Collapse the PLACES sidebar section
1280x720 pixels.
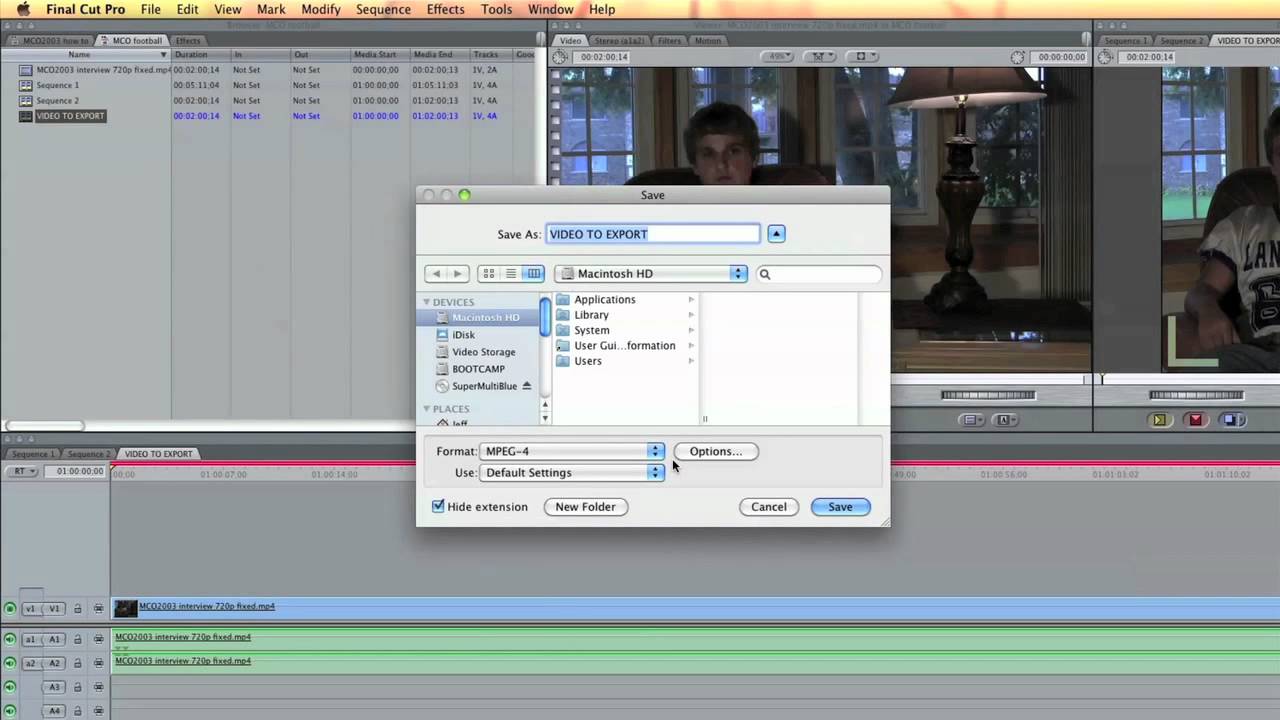[426, 409]
